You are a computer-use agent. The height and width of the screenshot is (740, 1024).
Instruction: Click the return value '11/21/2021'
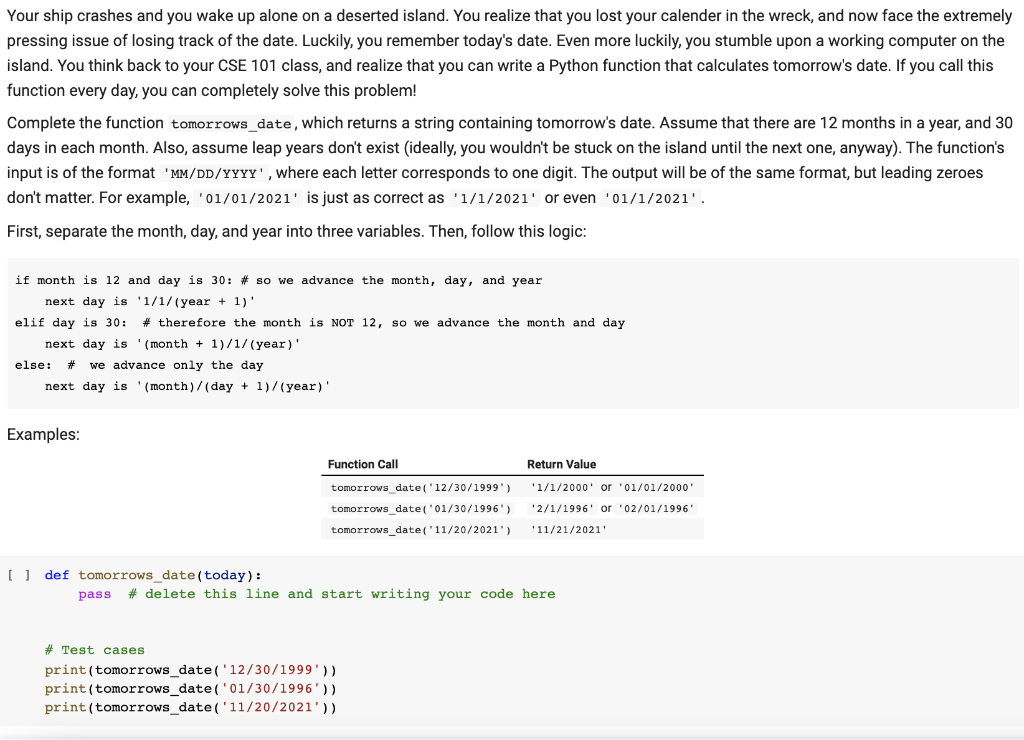[569, 530]
